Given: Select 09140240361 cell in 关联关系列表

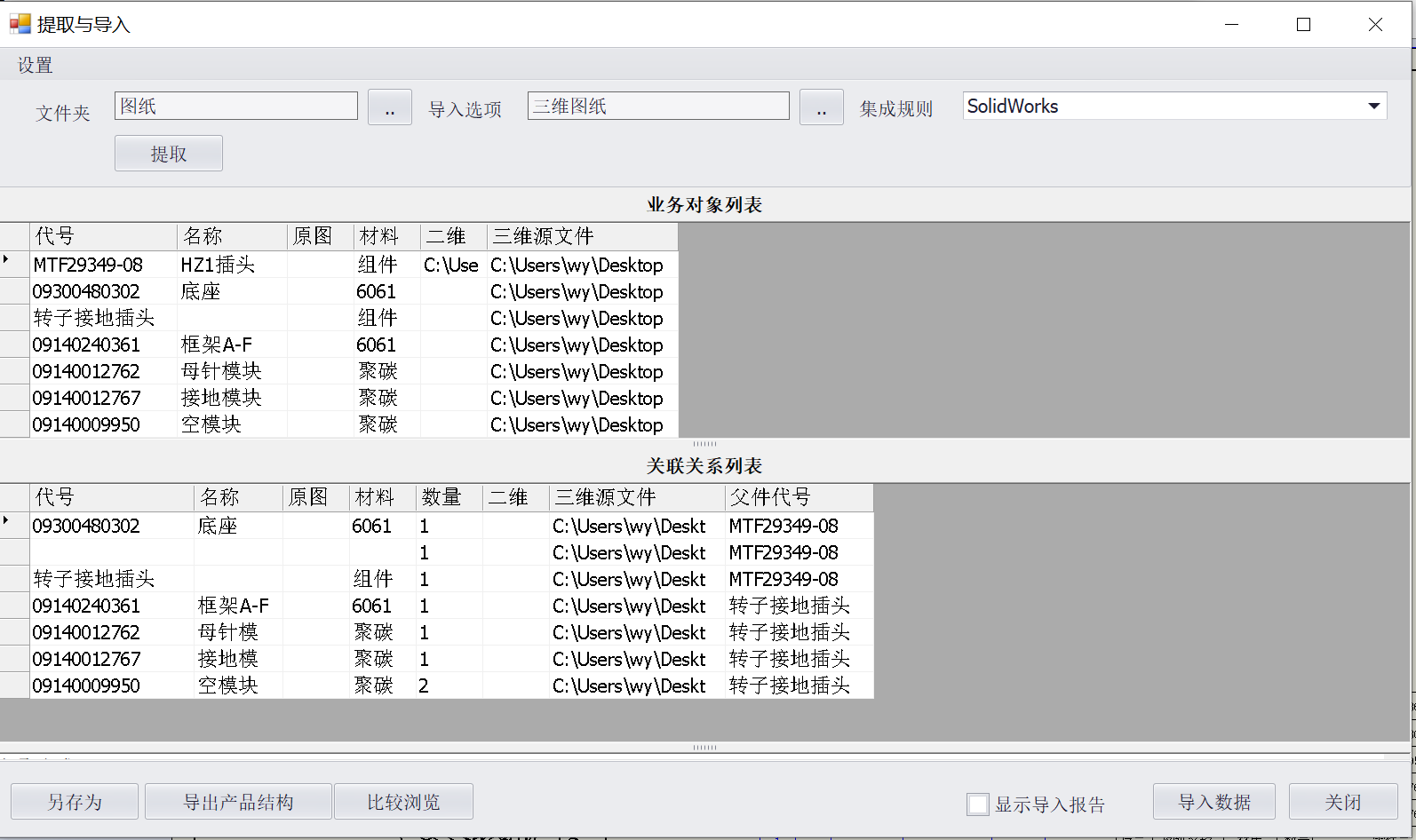Looking at the screenshot, I should (112, 606).
